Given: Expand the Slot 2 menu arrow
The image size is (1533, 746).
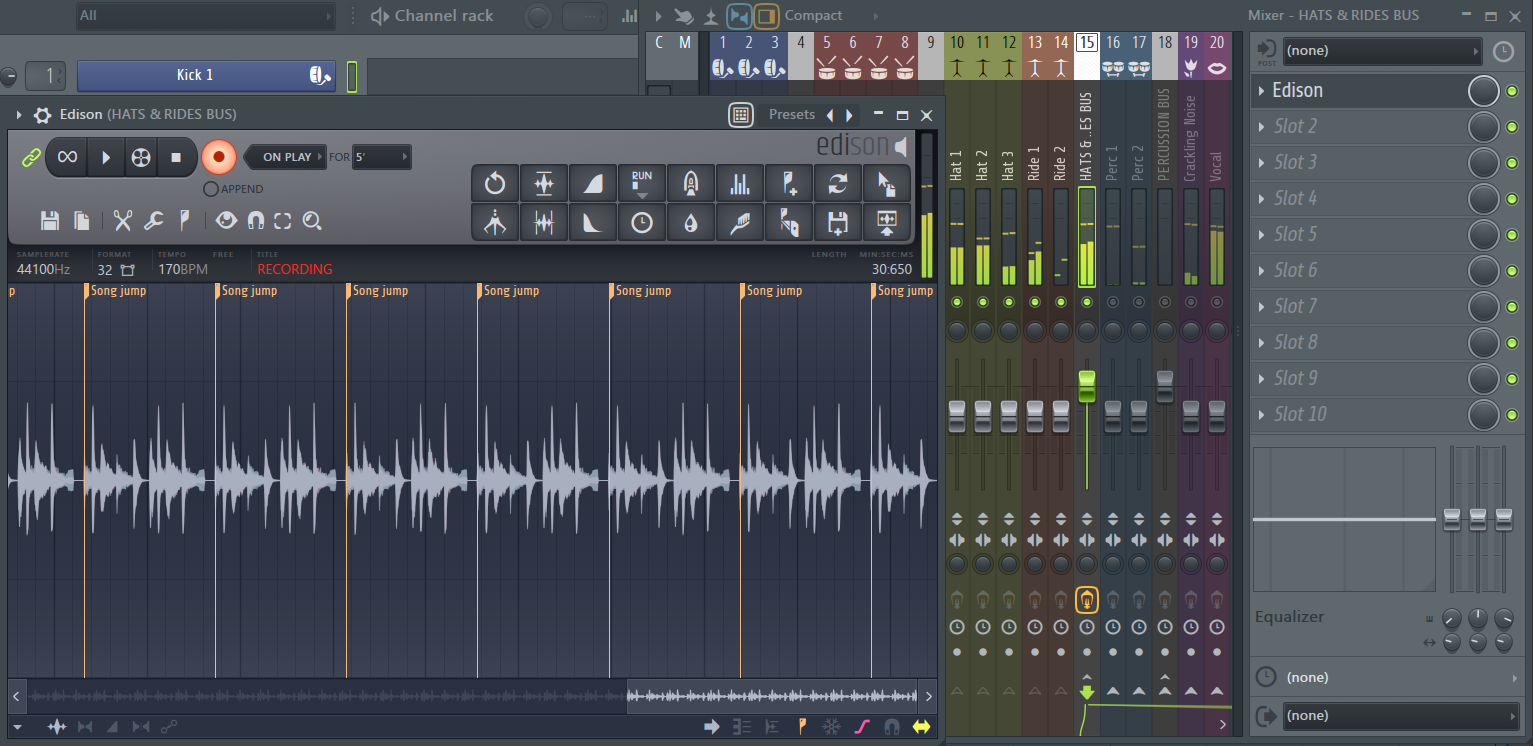Looking at the screenshot, I should (1261, 127).
